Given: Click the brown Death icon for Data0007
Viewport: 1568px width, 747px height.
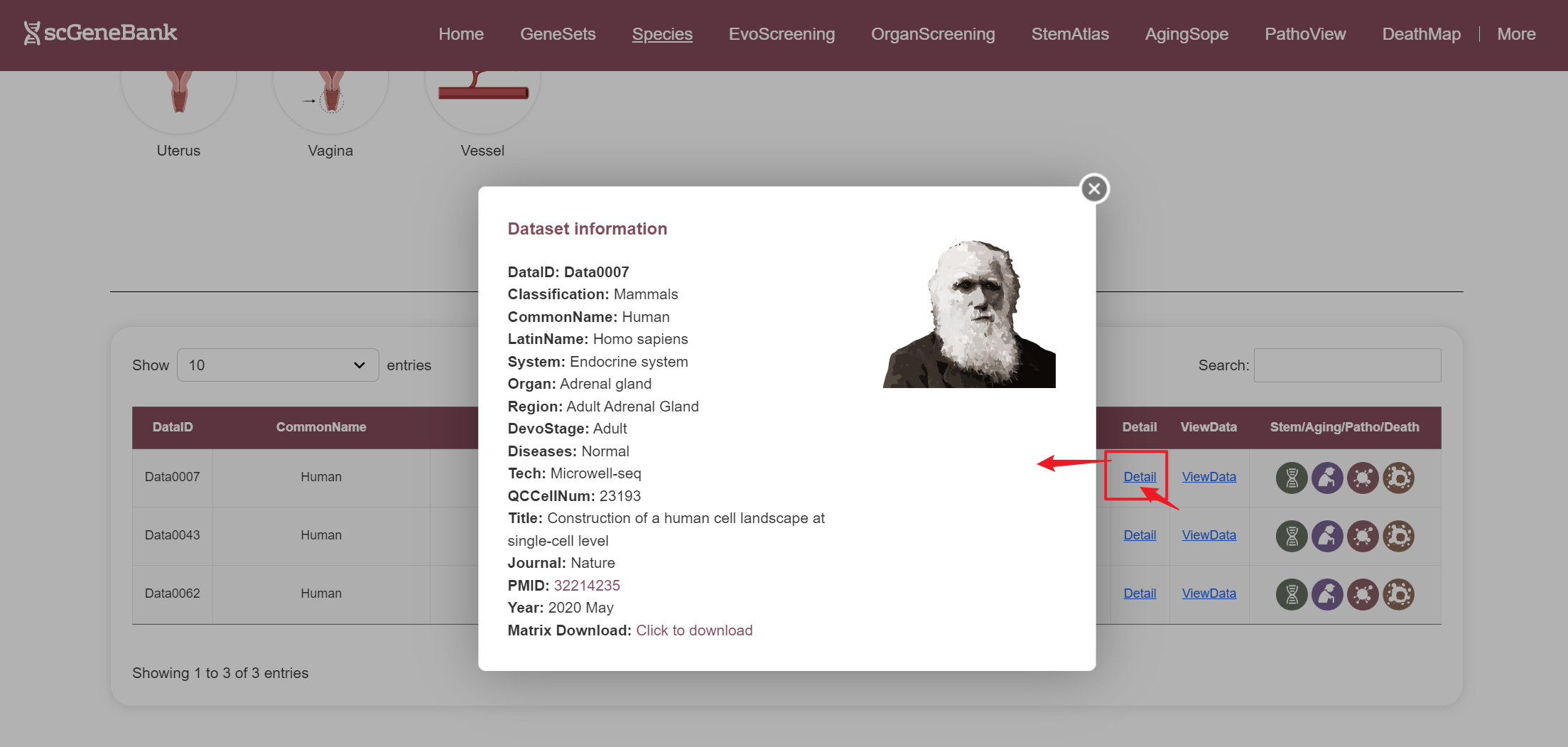Looking at the screenshot, I should (1398, 478).
